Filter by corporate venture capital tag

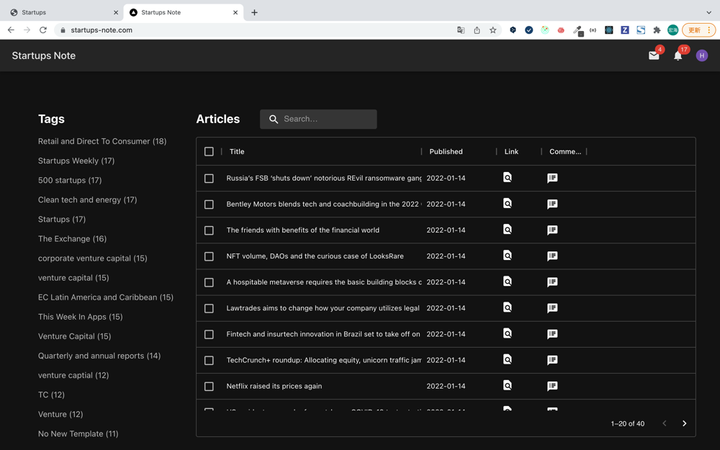tap(93, 258)
